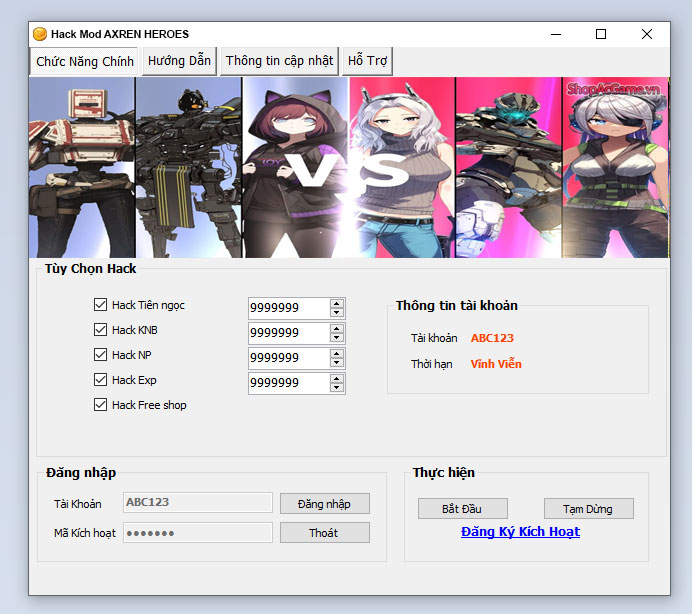Increase the Hack Exp value with up arrow

[337, 379]
